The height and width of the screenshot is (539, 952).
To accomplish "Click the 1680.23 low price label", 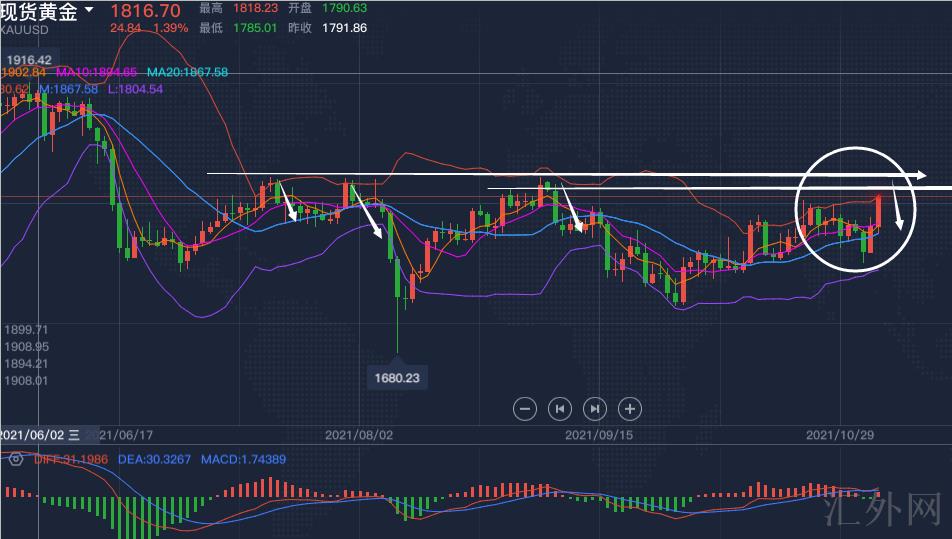I will (x=397, y=378).
